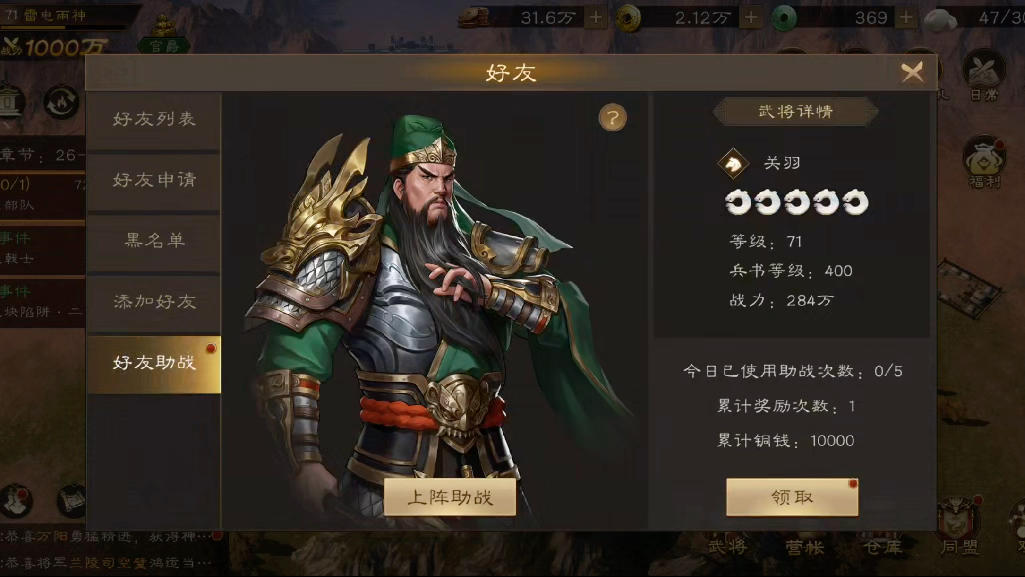
Task: Click the 关羽 general faction icon
Action: coord(733,163)
